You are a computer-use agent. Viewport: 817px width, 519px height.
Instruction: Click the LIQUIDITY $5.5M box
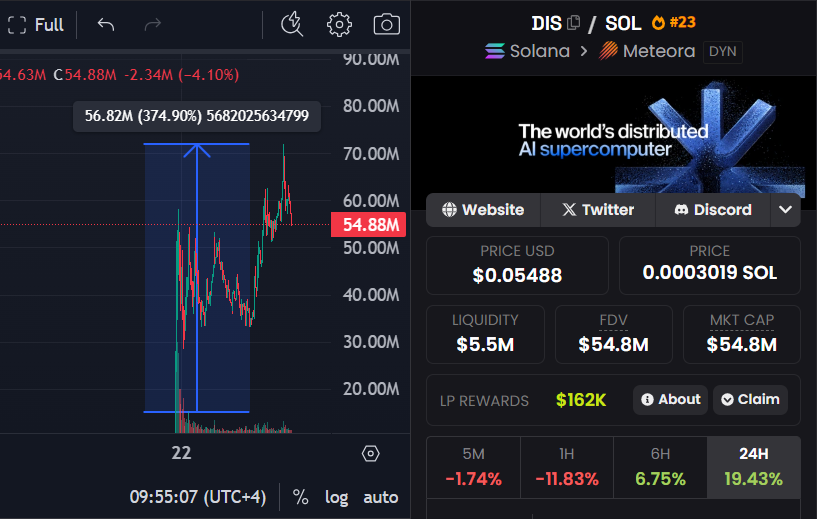click(486, 335)
